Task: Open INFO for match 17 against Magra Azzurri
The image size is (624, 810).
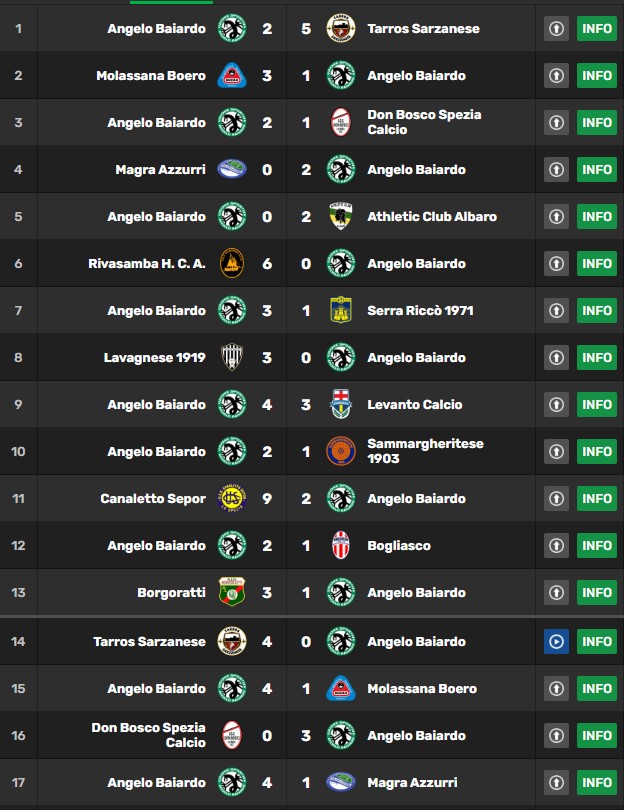Action: pyautogui.click(x=597, y=783)
